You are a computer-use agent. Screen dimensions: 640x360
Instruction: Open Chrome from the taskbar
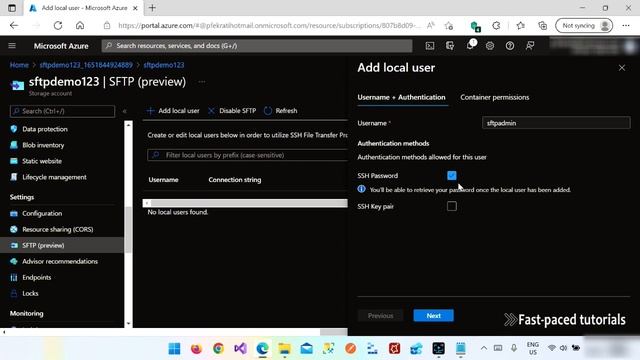point(218,349)
